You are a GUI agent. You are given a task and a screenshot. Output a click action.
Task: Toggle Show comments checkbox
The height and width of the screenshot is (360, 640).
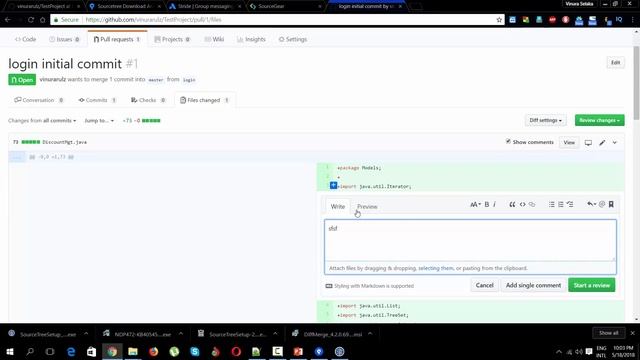[x=508, y=142]
